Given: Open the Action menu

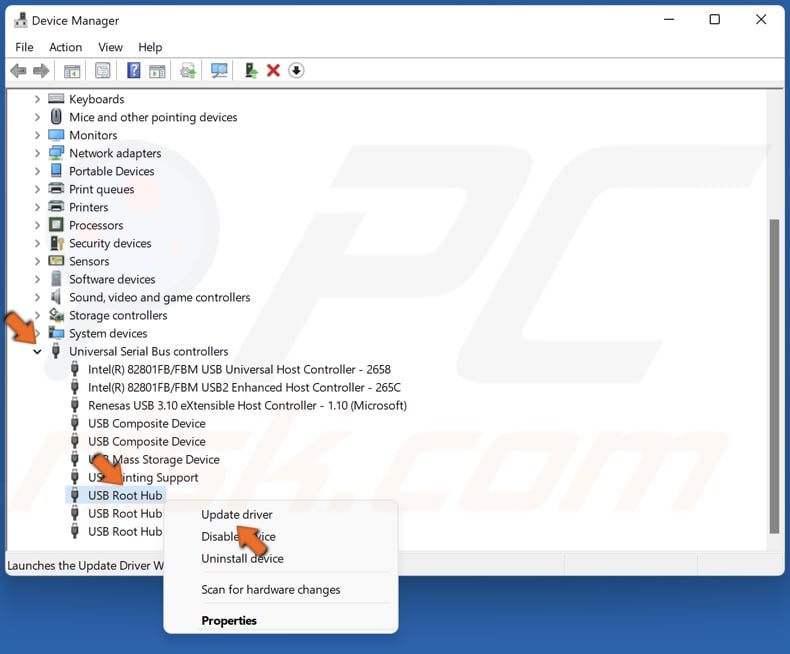Looking at the screenshot, I should (x=65, y=47).
